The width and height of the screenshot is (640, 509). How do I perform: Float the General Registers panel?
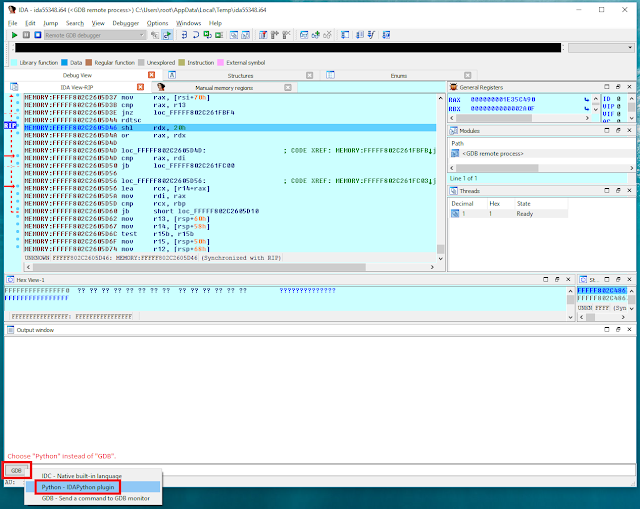tap(618, 87)
